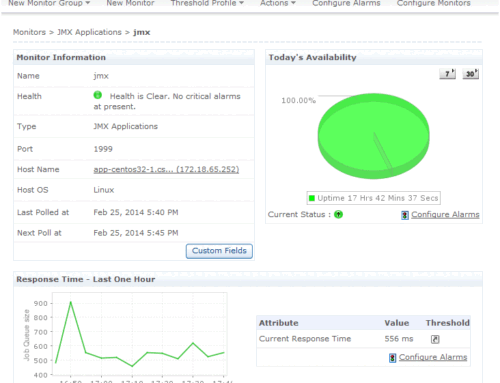
Task: Show 7-day availability report icon
Action: (447, 74)
